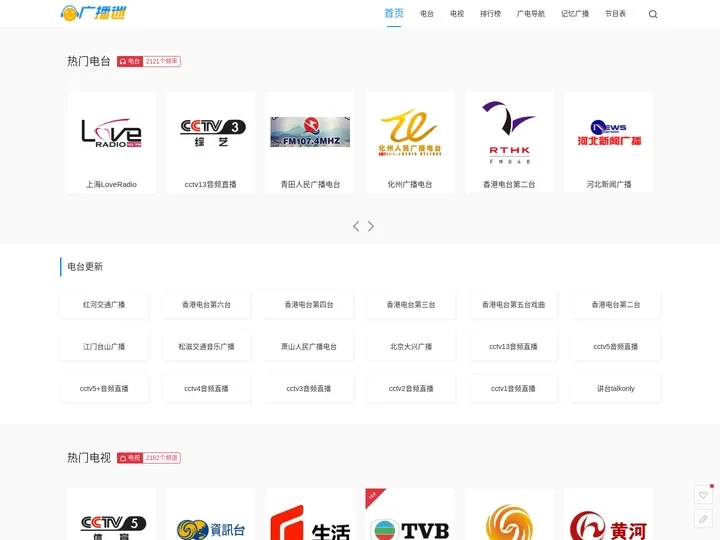
Task: Open 节目表 navigation menu
Action: point(615,14)
